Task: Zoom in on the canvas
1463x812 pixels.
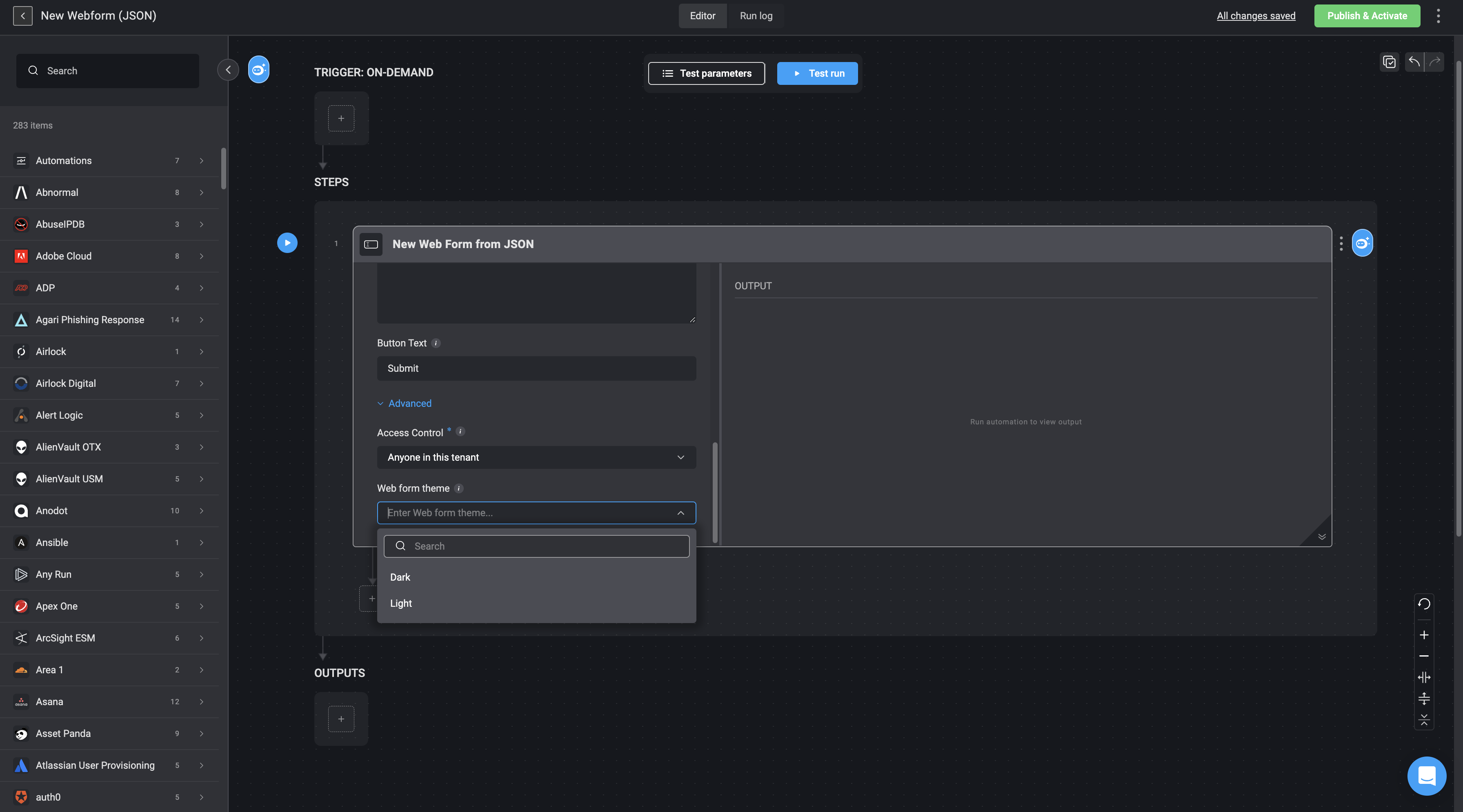Action: [1424, 635]
